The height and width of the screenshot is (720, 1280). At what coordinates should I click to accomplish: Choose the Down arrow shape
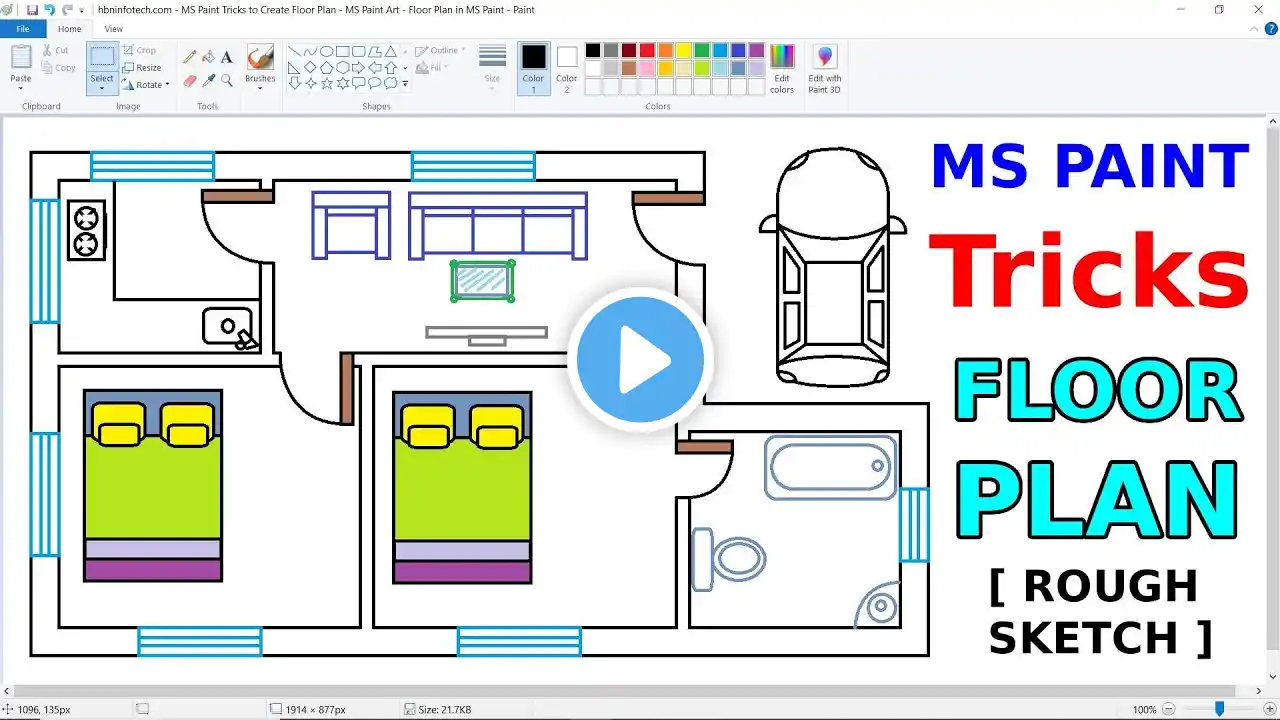tap(294, 83)
